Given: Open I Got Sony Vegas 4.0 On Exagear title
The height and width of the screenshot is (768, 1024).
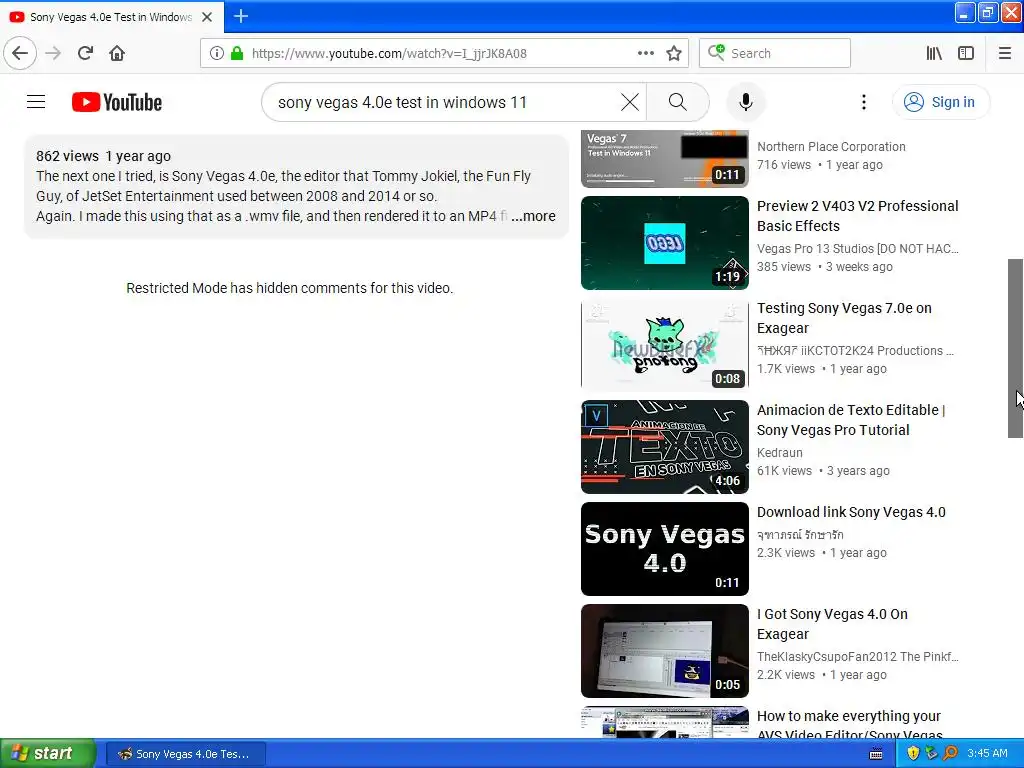Looking at the screenshot, I should (832, 624).
